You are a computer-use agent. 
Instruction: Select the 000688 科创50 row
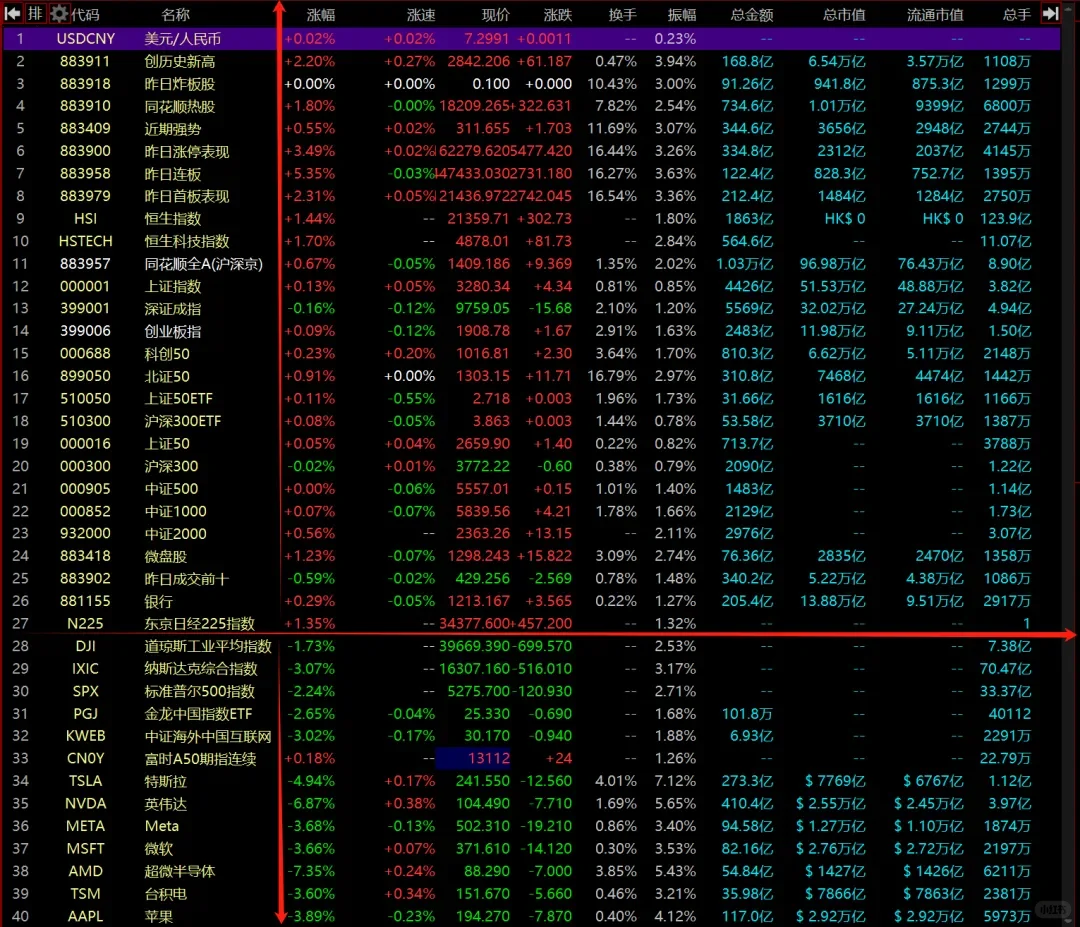click(x=532, y=354)
